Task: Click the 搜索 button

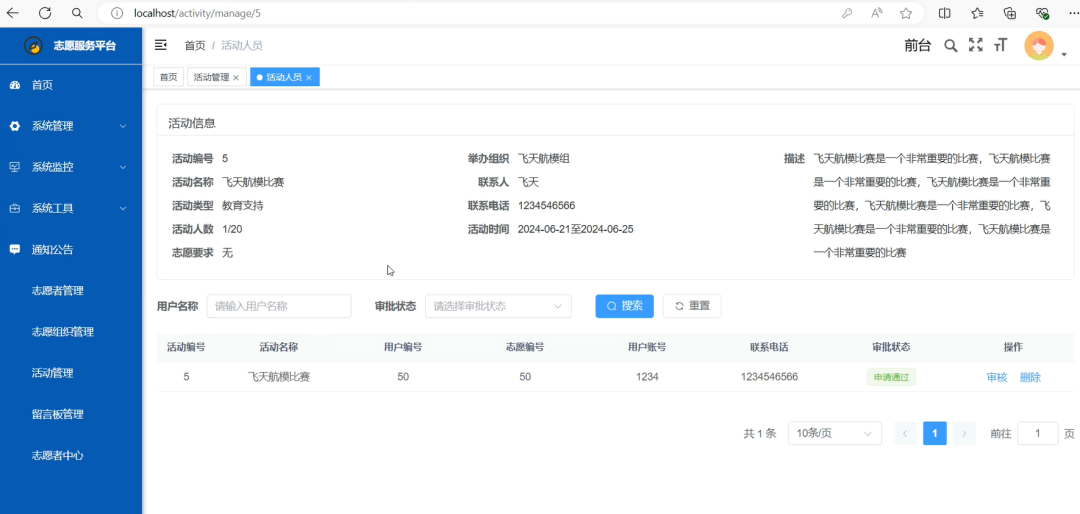Action: tap(625, 306)
